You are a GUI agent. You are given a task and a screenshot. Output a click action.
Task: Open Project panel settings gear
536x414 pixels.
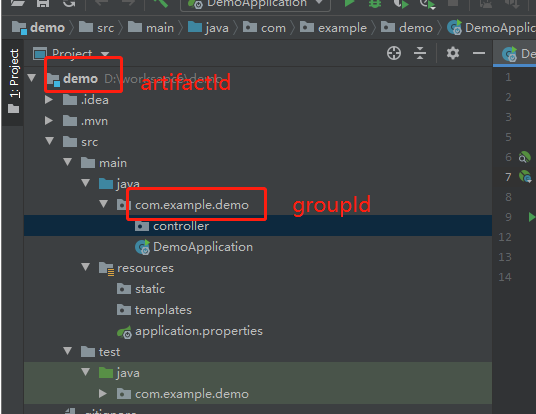pyautogui.click(x=453, y=53)
